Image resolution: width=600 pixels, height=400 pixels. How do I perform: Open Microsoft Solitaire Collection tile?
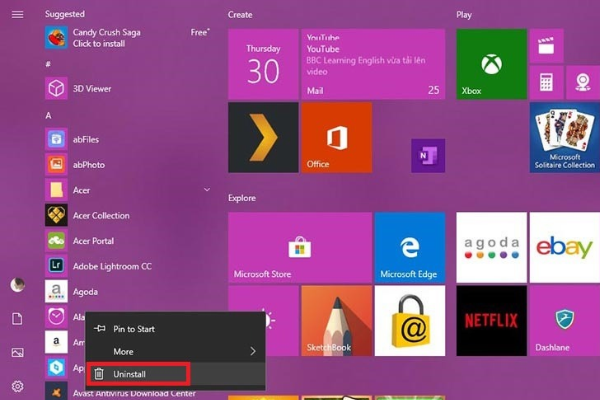tap(565, 137)
